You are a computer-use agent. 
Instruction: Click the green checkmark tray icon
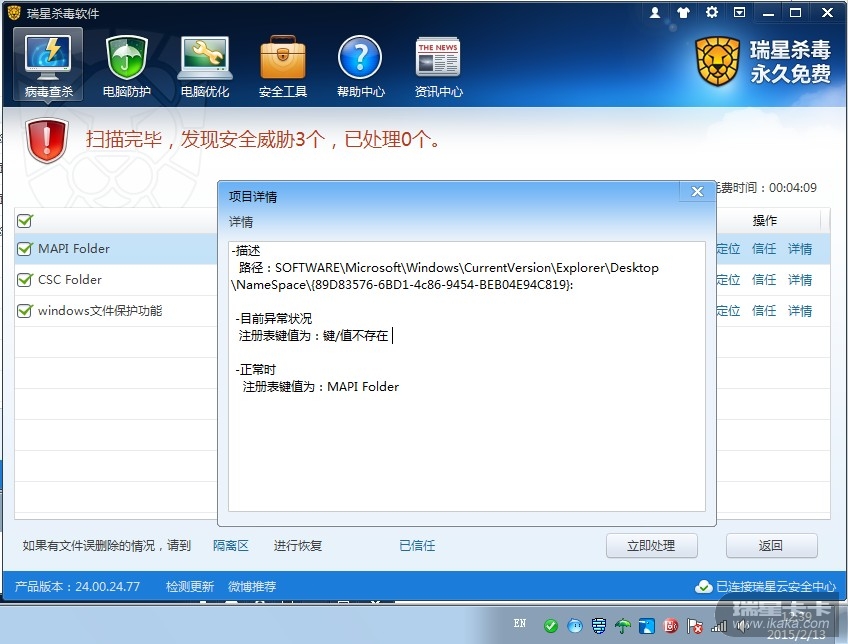pyautogui.click(x=551, y=626)
